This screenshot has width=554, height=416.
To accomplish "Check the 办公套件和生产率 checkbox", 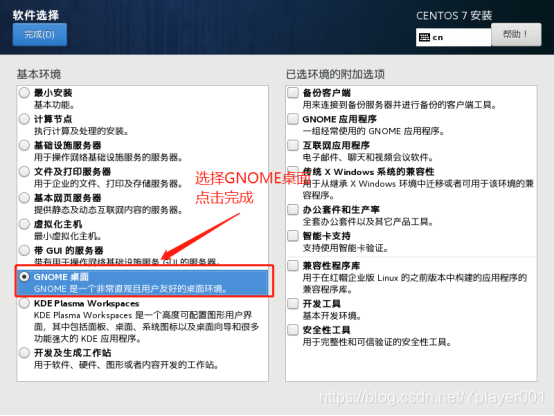I will tap(293, 210).
